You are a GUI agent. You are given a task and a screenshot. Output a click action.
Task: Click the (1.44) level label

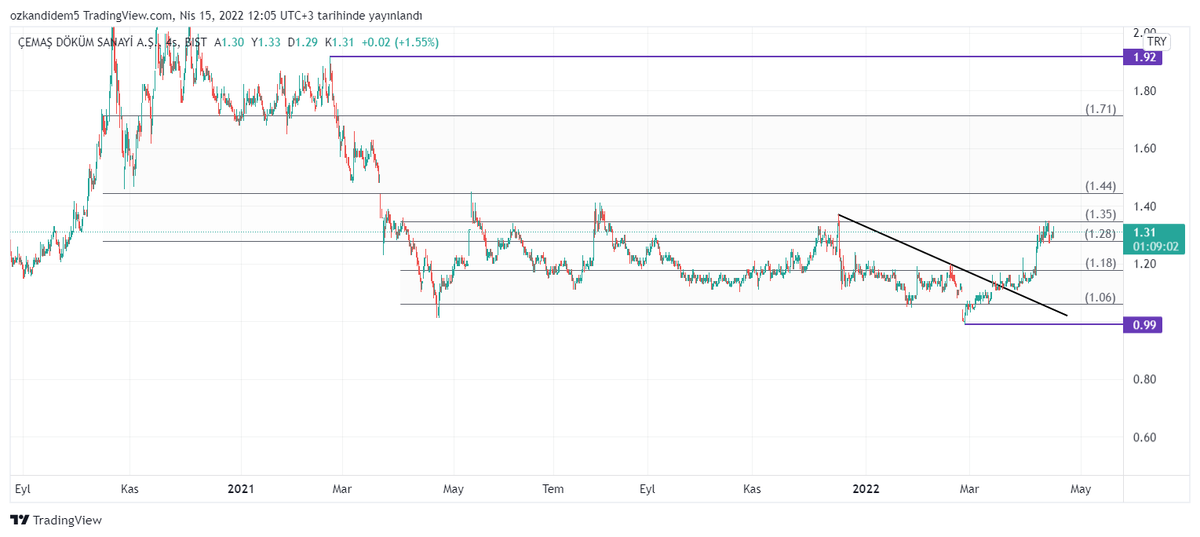[x=1100, y=186]
